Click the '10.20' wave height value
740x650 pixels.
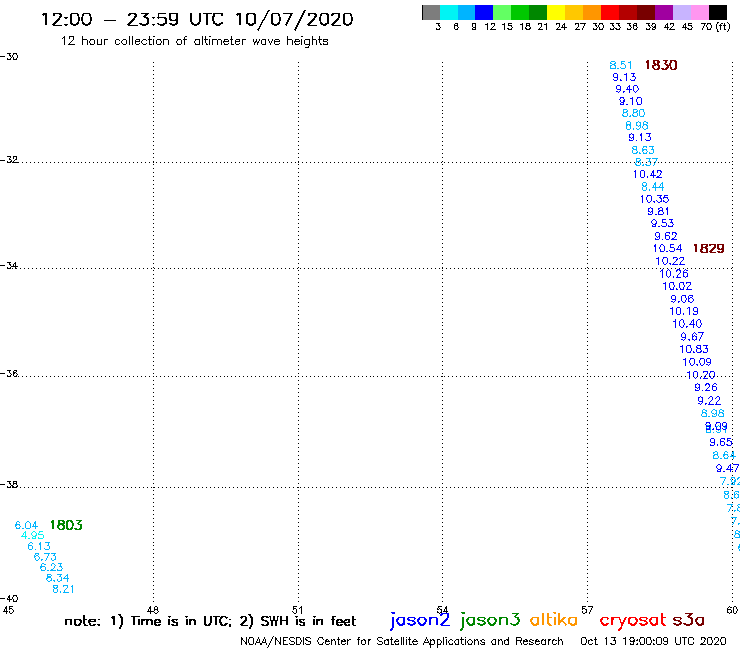pos(700,375)
